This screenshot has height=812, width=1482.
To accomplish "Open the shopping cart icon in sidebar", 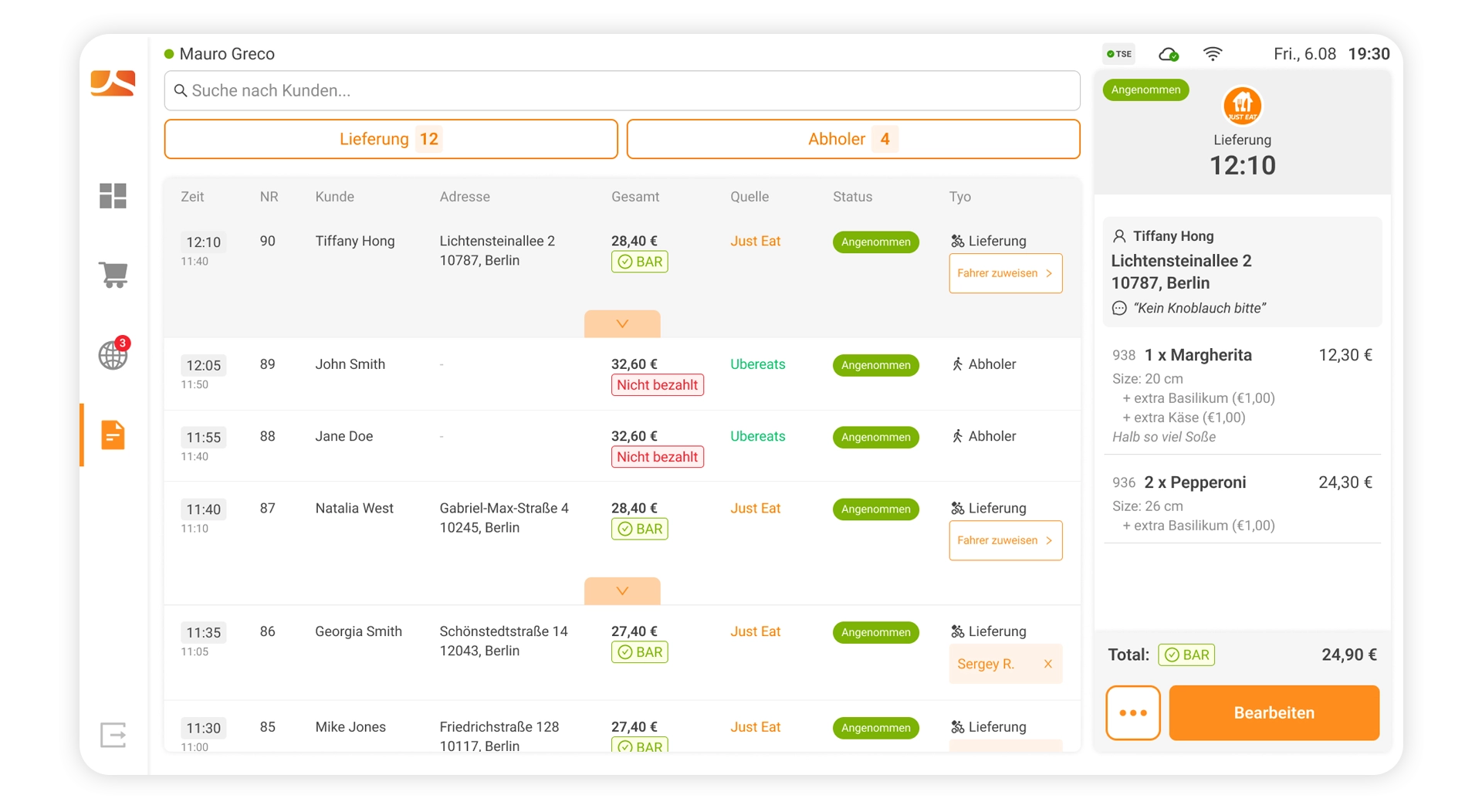I will pyautogui.click(x=113, y=275).
